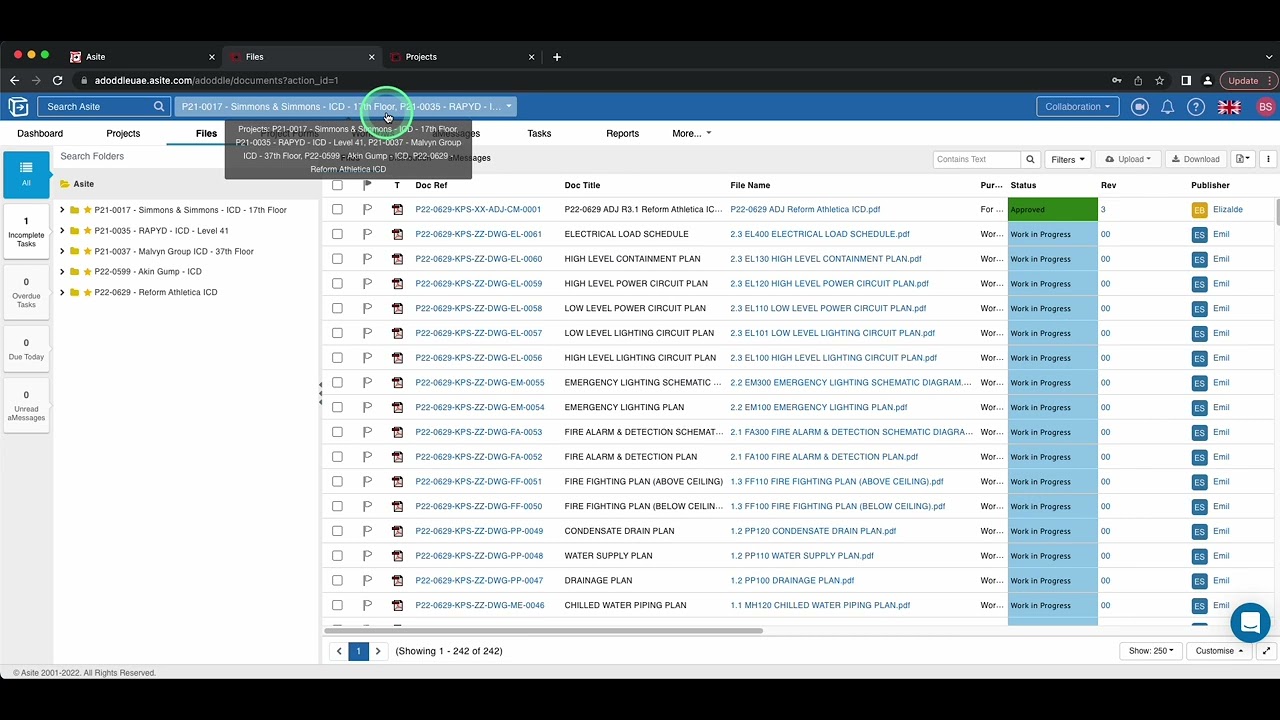Open the vertical three-dot more options menu
This screenshot has width=1280, height=720.
(1268, 159)
